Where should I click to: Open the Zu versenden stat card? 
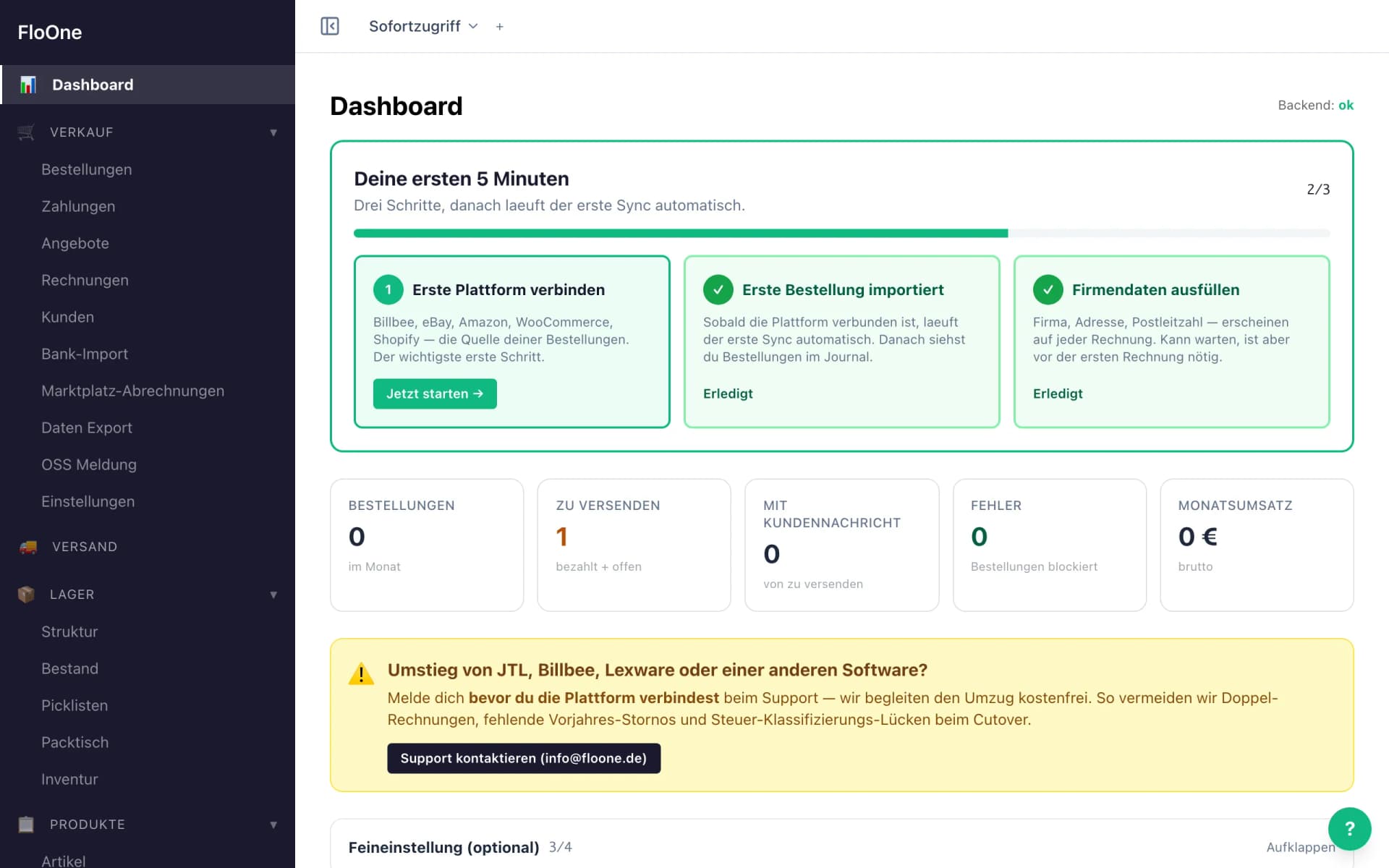tap(634, 545)
